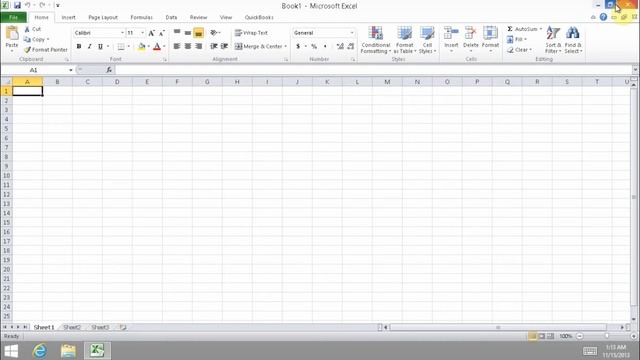Image resolution: width=640 pixels, height=360 pixels.
Task: Expand Merge & Center dropdown arrow
Action: pyautogui.click(x=285, y=47)
